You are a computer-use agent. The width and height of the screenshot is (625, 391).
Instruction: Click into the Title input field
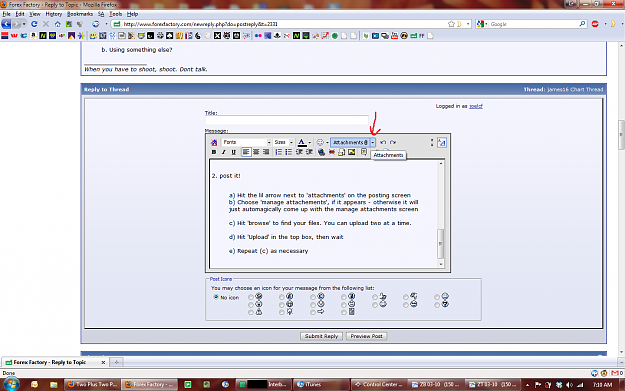[287, 120]
